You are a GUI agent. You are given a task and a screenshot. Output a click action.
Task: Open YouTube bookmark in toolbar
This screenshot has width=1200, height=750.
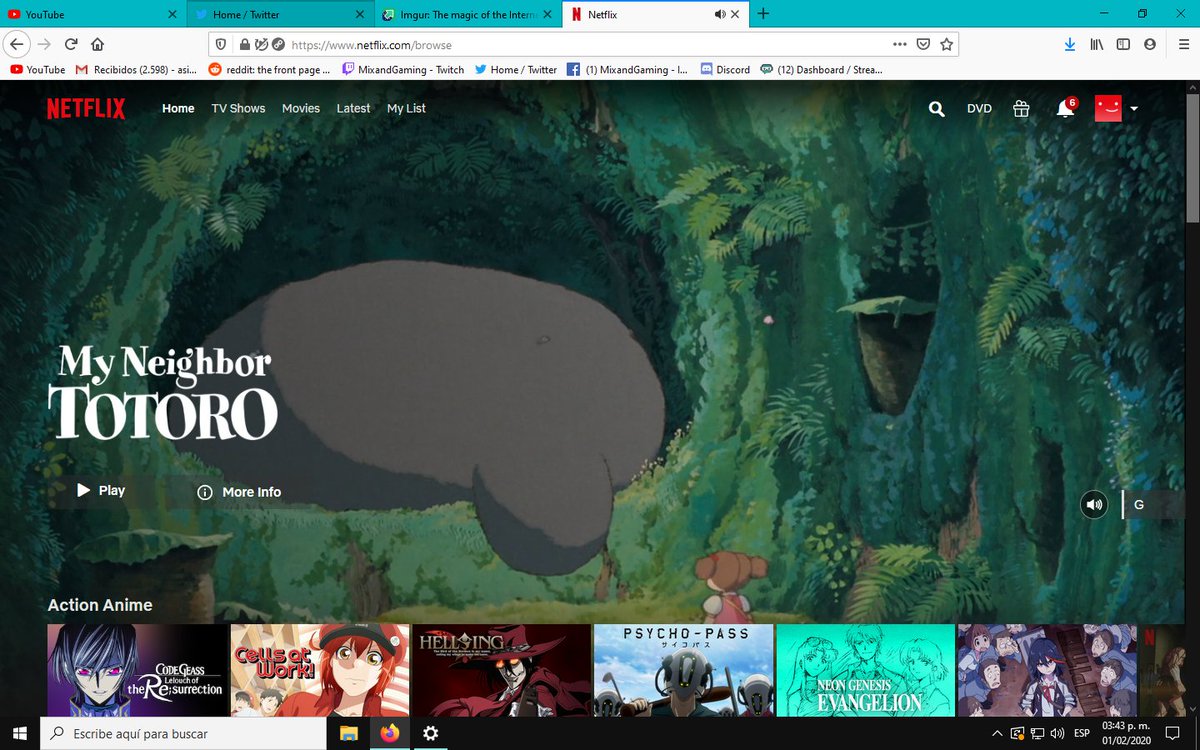[x=37, y=70]
